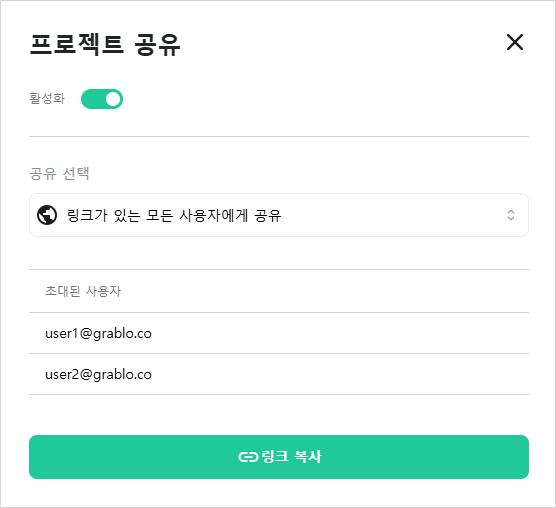Click the globe icon in share selector
The height and width of the screenshot is (508, 556).
(x=47, y=215)
